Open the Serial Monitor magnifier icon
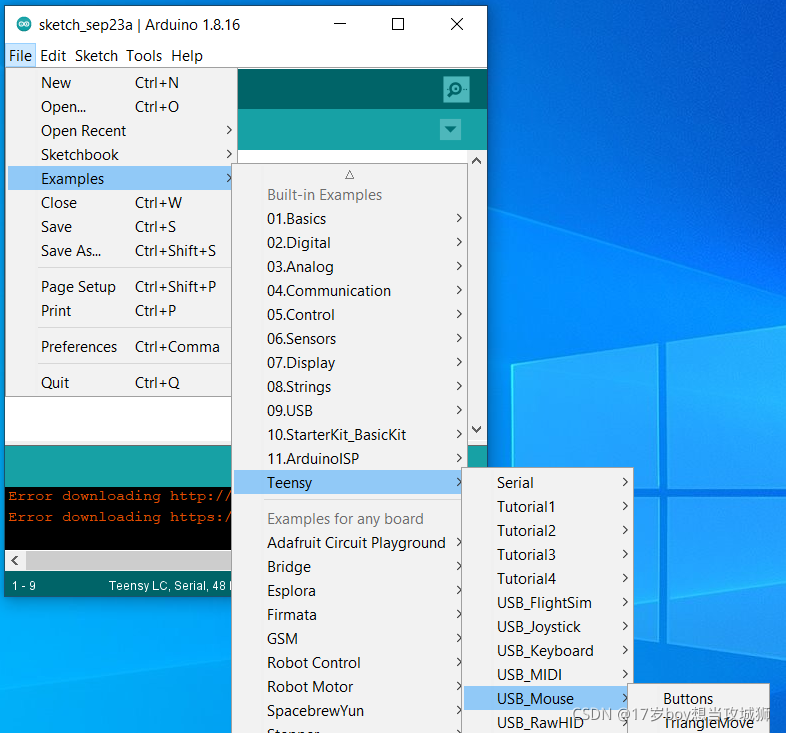The width and height of the screenshot is (786, 733). click(456, 89)
